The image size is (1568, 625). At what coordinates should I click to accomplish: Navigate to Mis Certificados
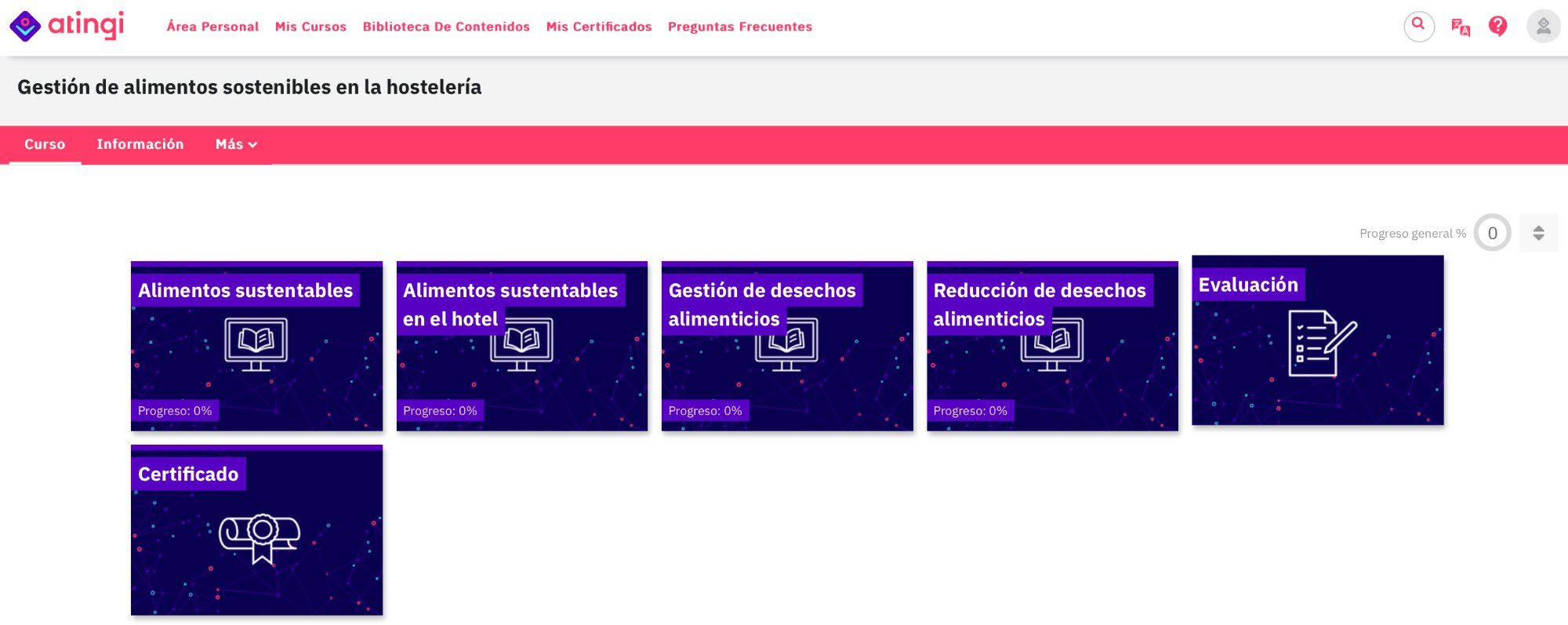[599, 27]
